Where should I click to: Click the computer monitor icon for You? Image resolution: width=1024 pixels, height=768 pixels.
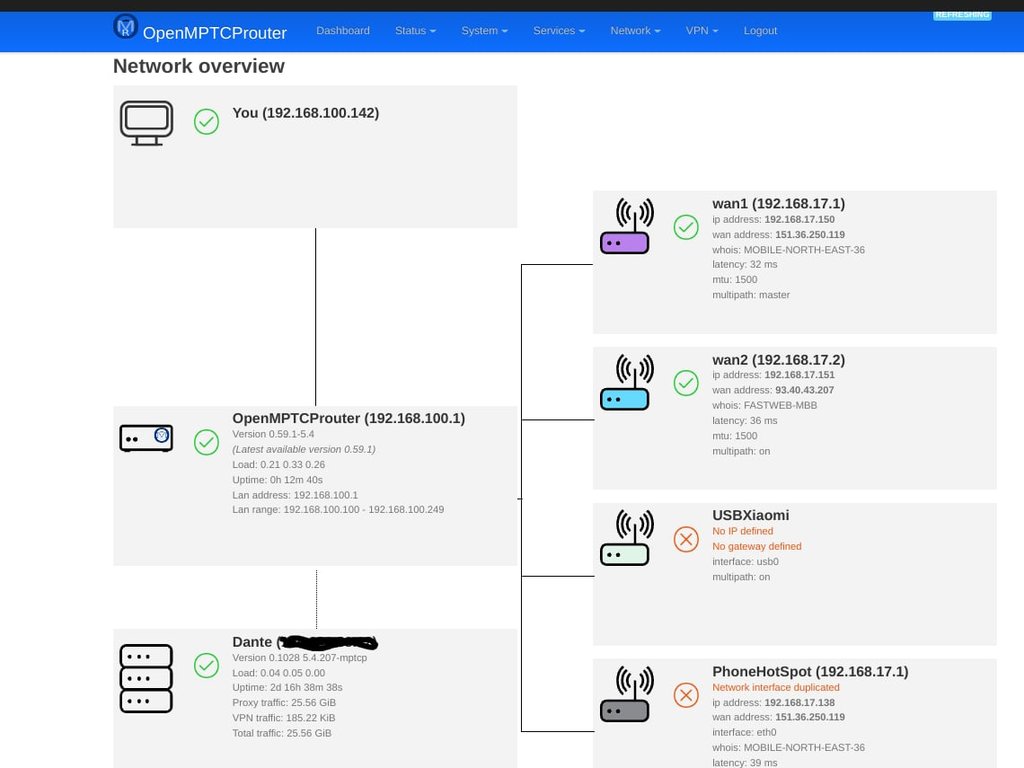pos(146,123)
